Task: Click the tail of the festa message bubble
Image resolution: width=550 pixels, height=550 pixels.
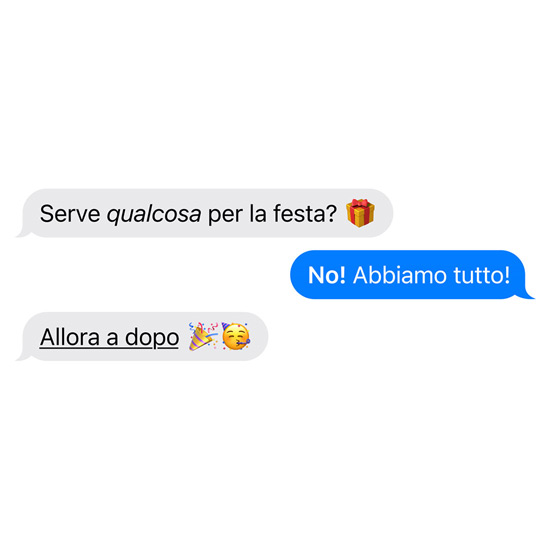Action: 25,232
